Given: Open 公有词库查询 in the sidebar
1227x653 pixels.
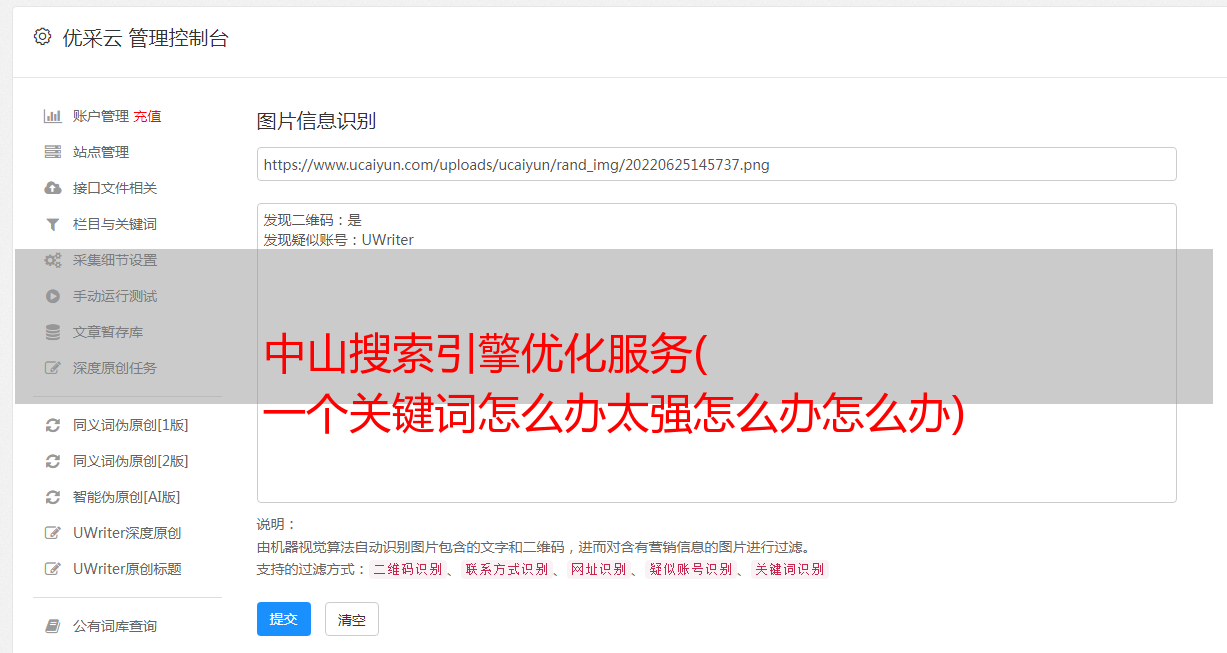Looking at the screenshot, I should [115, 626].
